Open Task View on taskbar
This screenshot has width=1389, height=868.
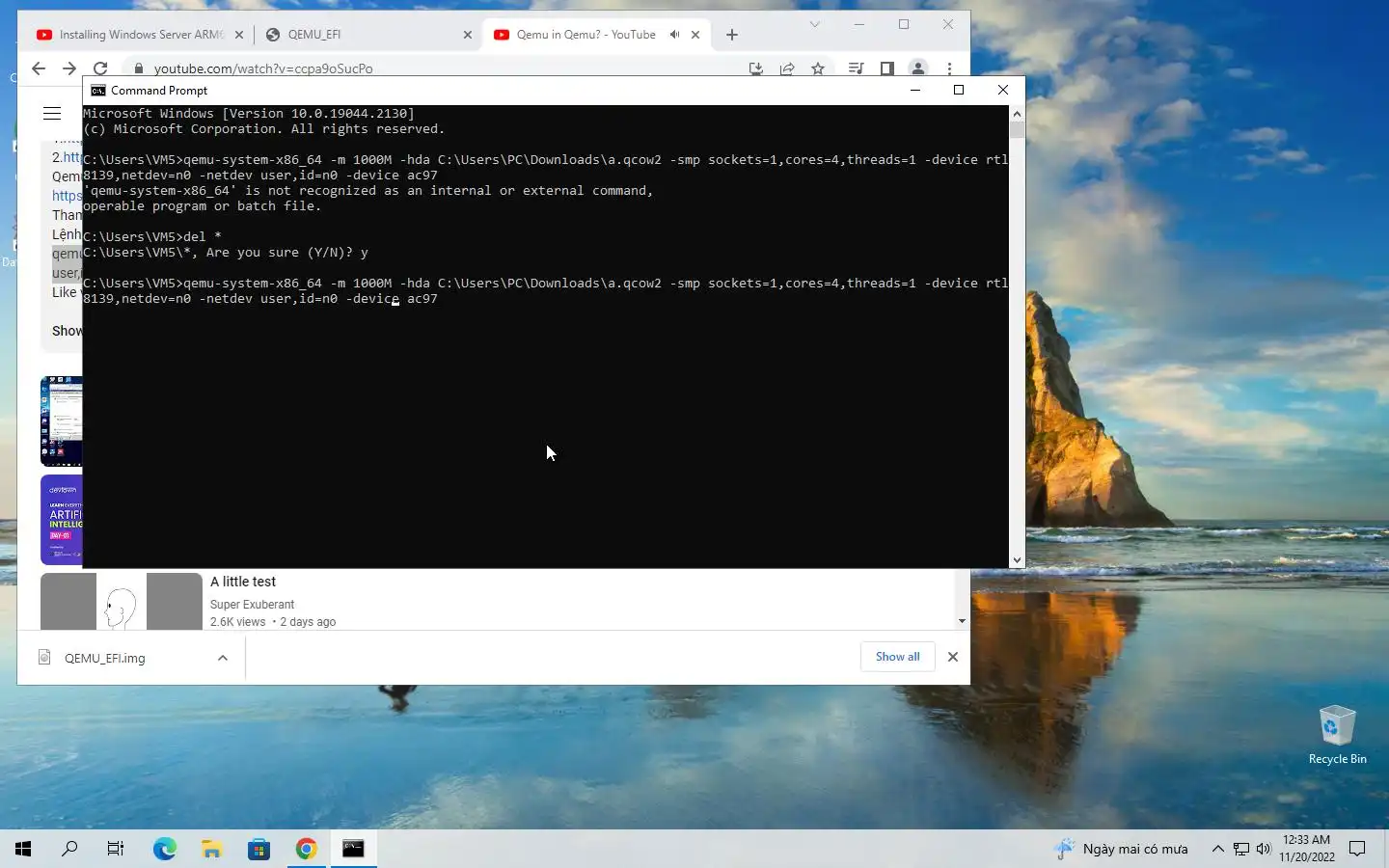116,849
